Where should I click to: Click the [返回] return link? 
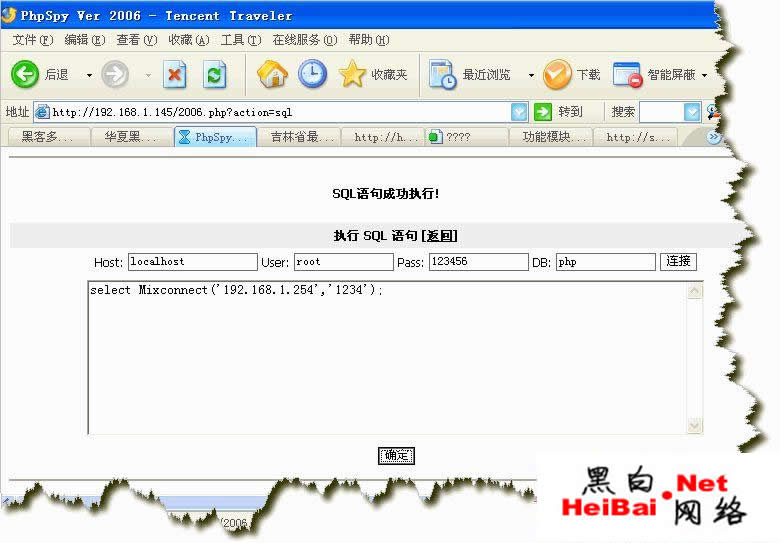pyautogui.click(x=439, y=236)
